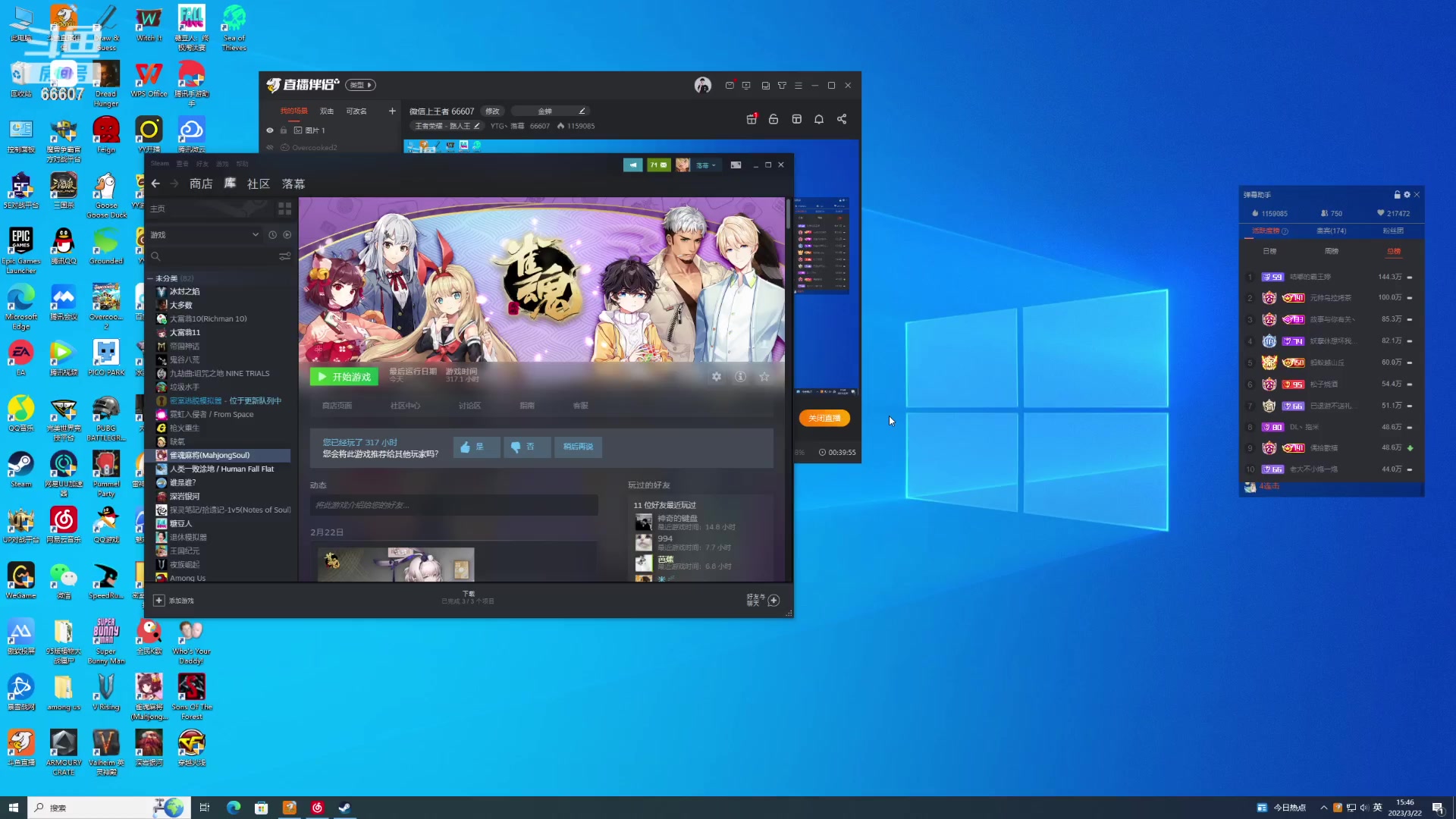
Task: Open the layout panel icon in streaming companion
Action: coord(796,119)
